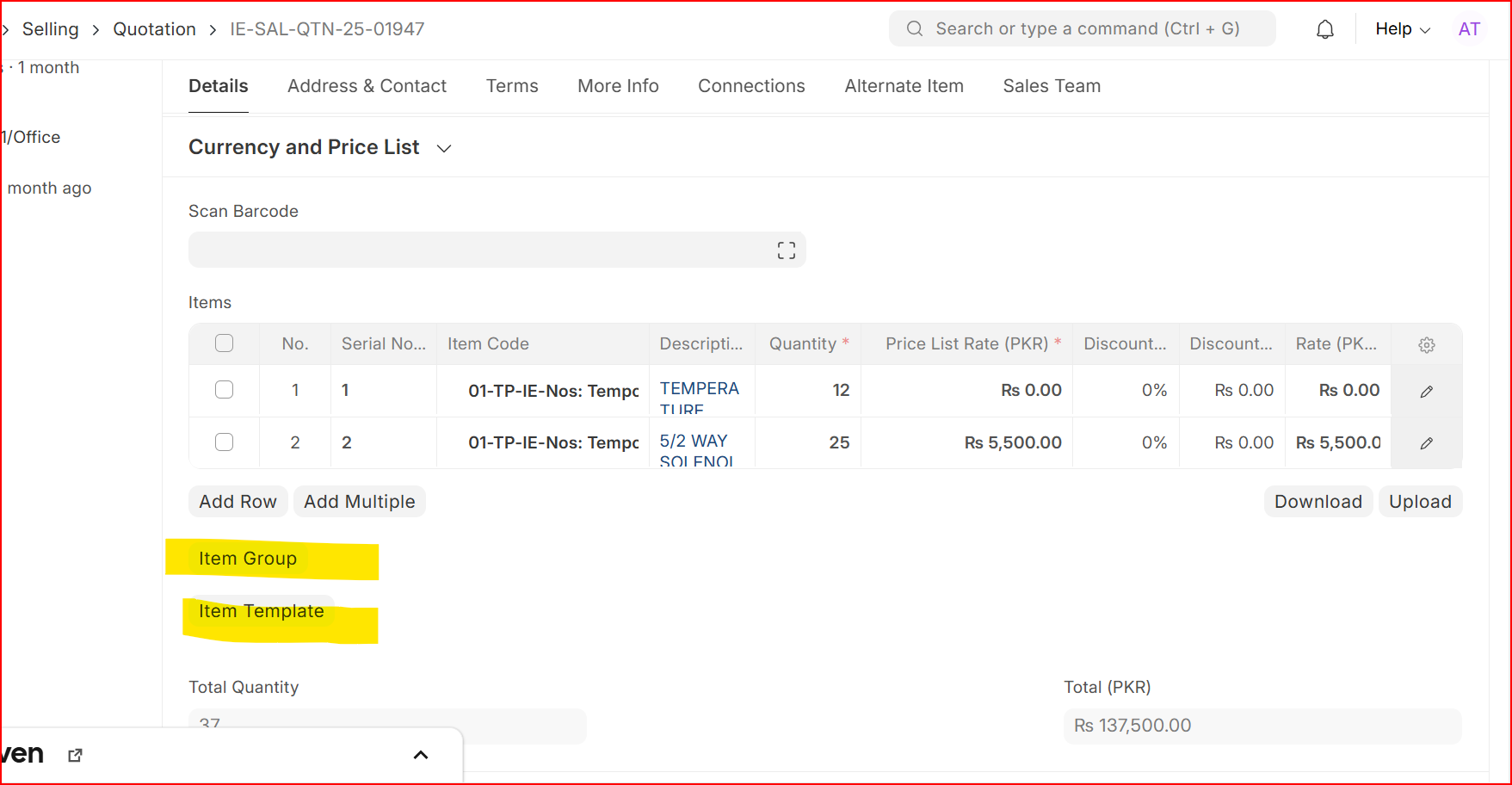Open the highlighted Item Group link
1512x785 pixels.
248,558
